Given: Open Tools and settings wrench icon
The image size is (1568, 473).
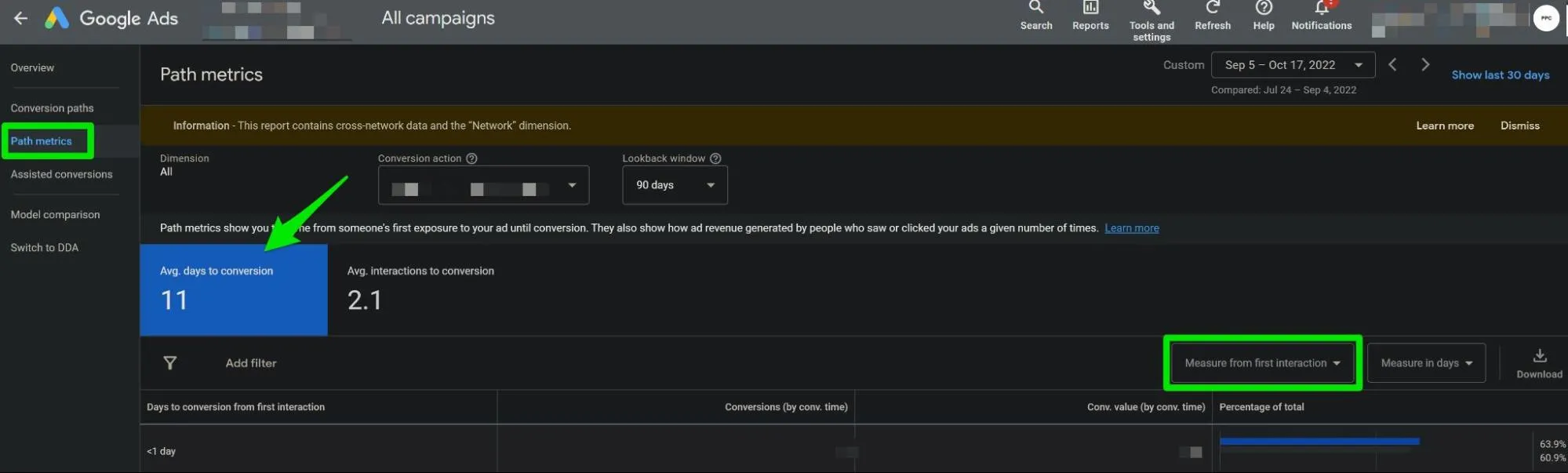Looking at the screenshot, I should point(1151,7).
